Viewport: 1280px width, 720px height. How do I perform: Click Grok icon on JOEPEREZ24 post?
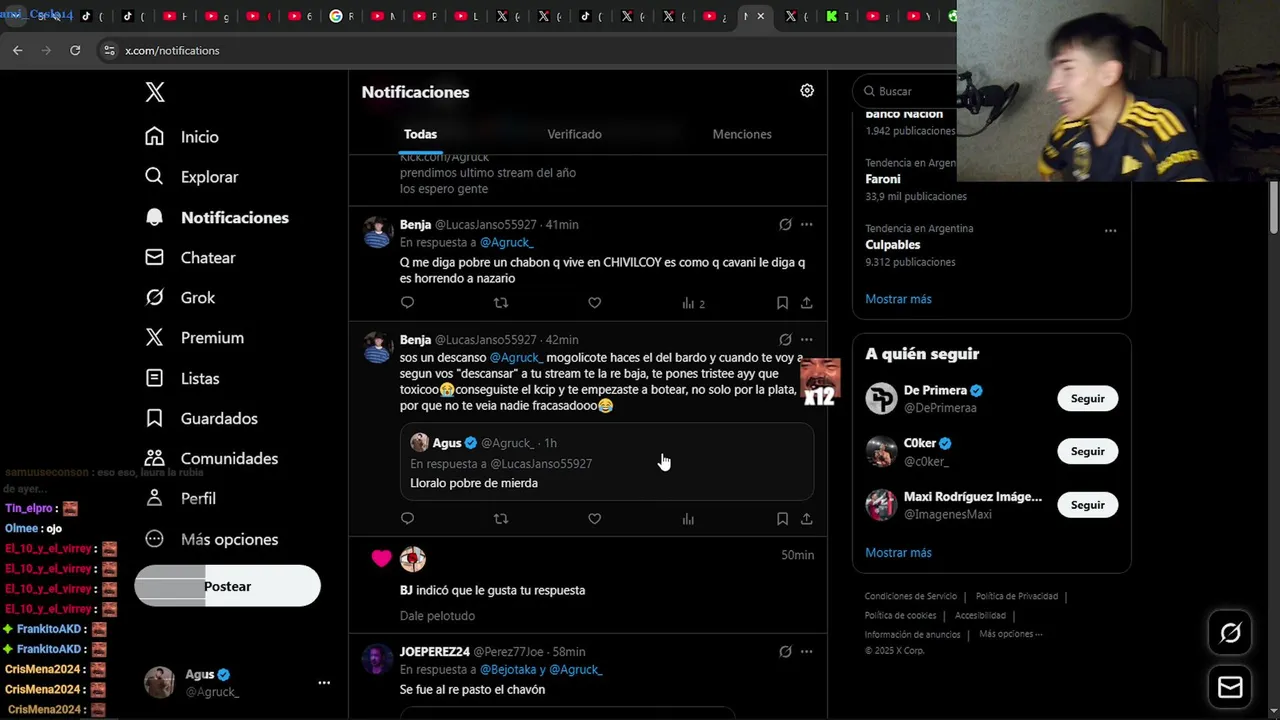(785, 652)
